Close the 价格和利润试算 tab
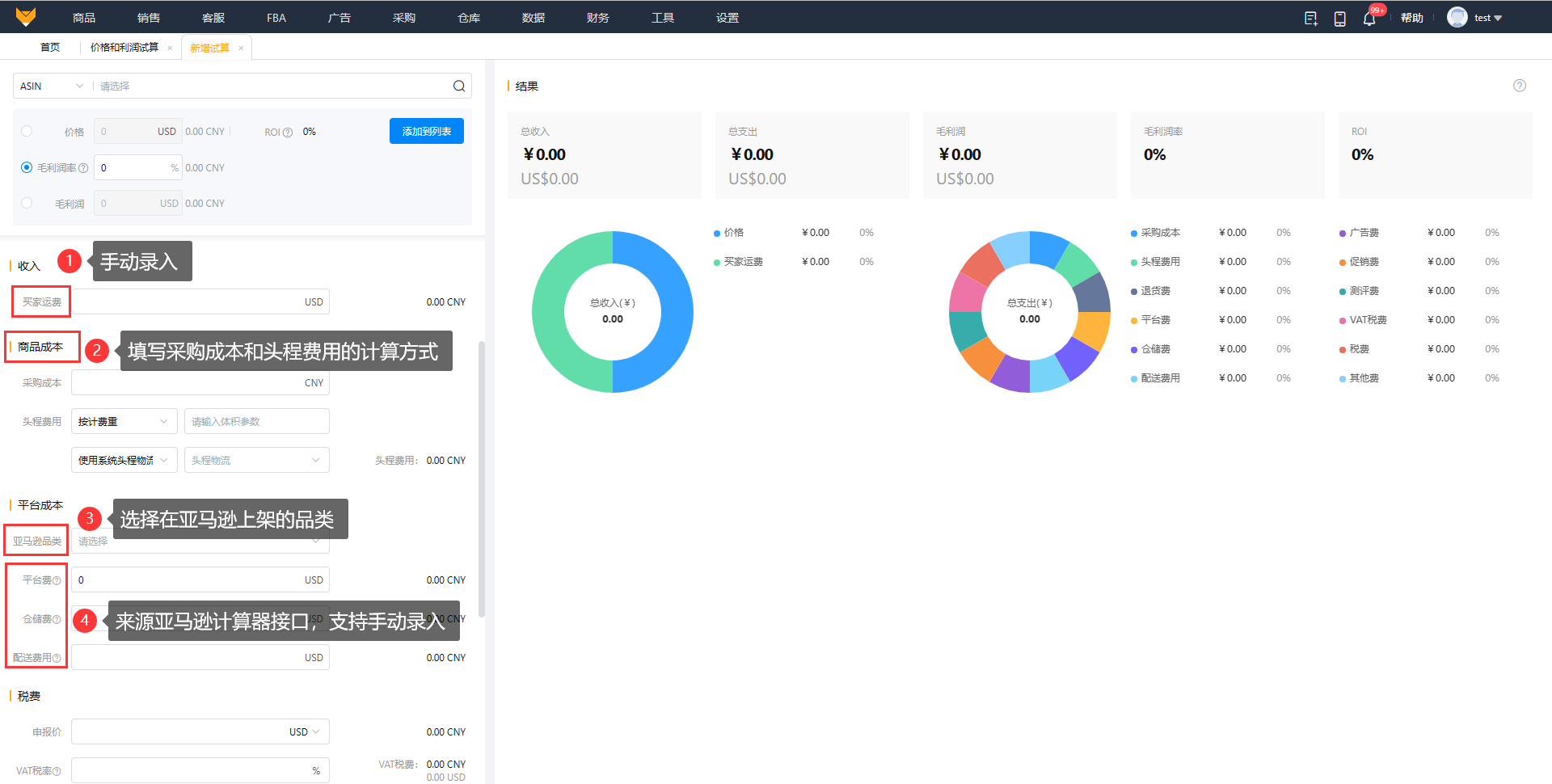This screenshot has width=1552, height=784. point(170,48)
